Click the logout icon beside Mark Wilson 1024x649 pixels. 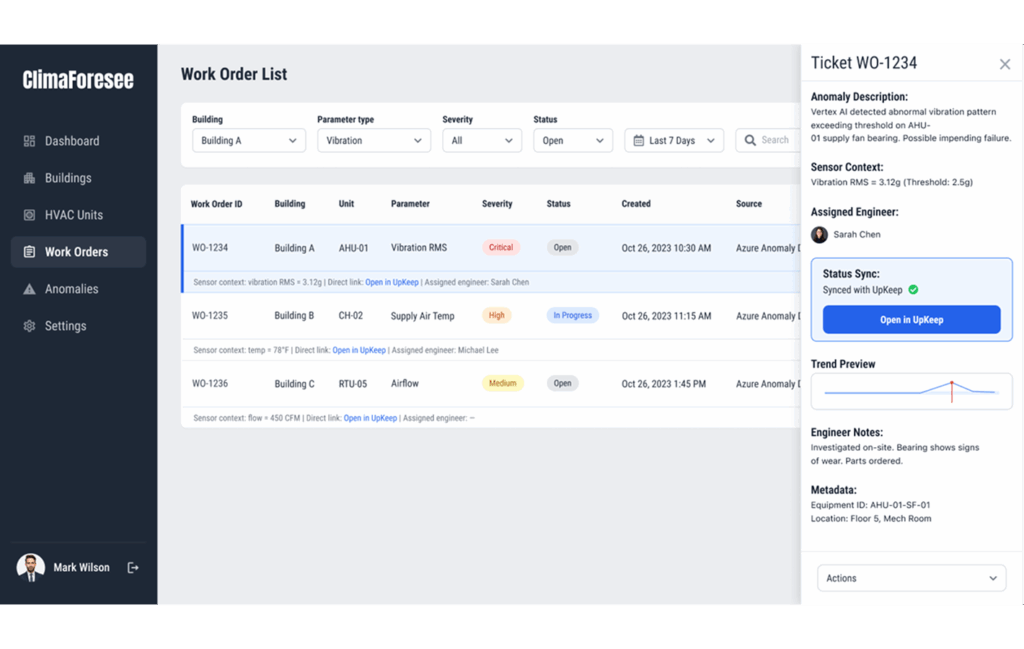tap(133, 568)
